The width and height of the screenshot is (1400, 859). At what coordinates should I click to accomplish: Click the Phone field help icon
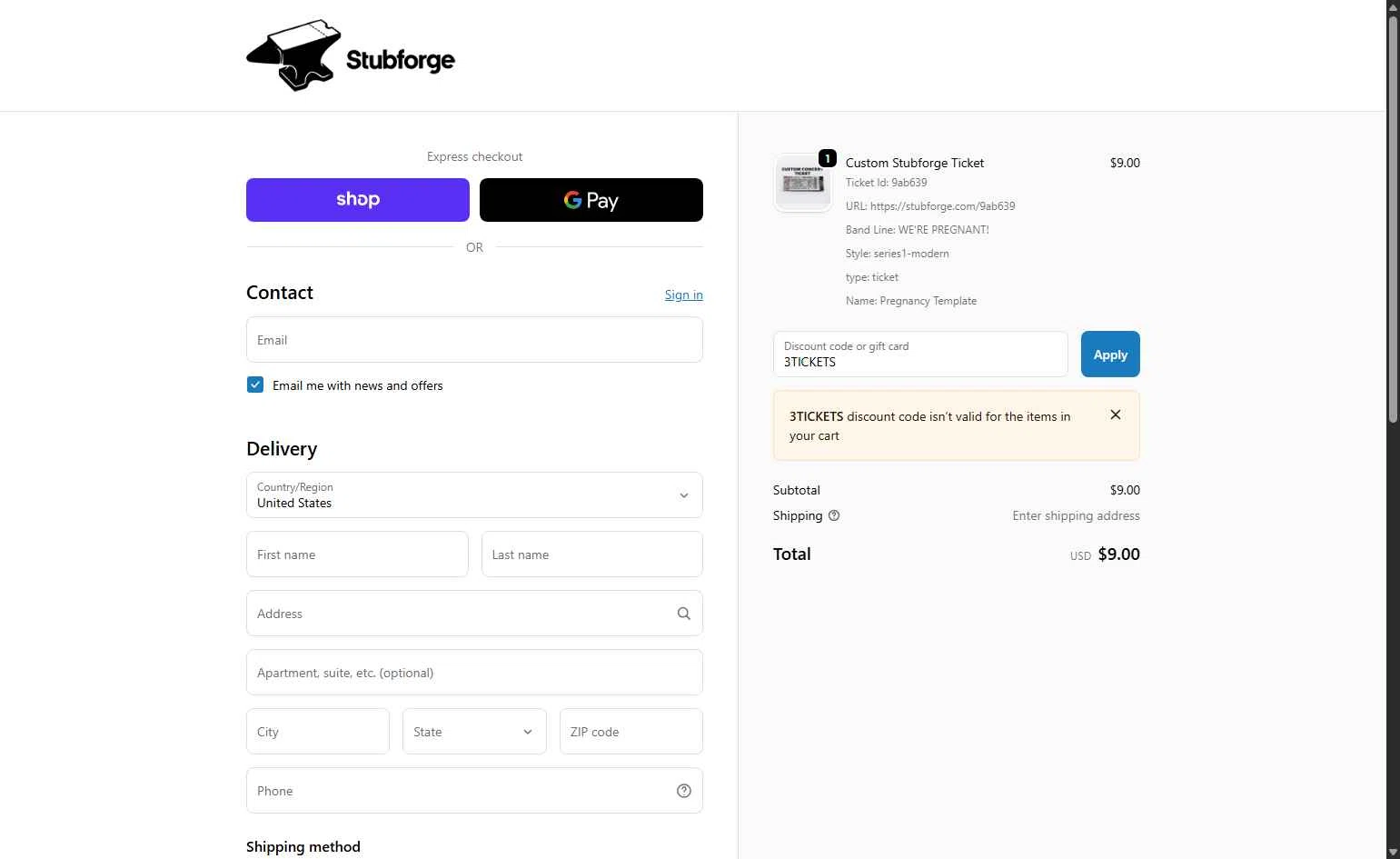click(x=684, y=791)
